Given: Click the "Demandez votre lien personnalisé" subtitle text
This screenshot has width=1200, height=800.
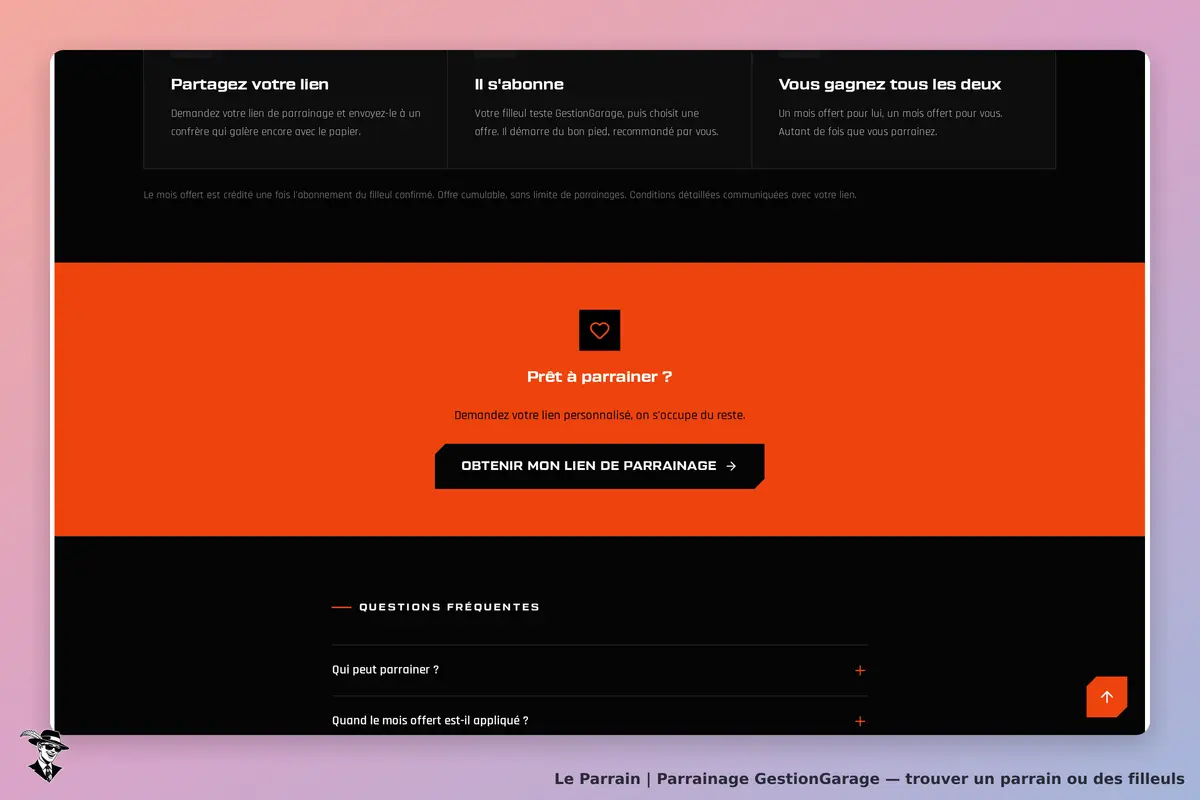Looking at the screenshot, I should coord(599,415).
